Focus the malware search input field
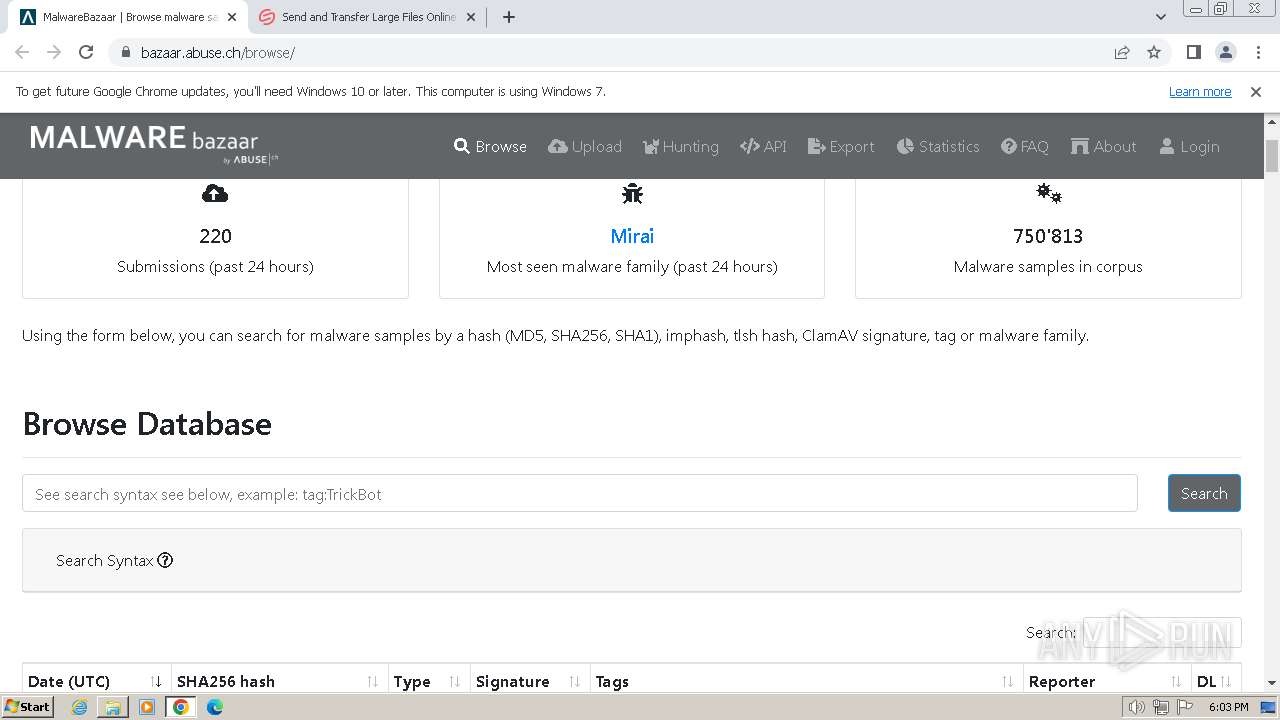The height and width of the screenshot is (720, 1280). pos(580,493)
